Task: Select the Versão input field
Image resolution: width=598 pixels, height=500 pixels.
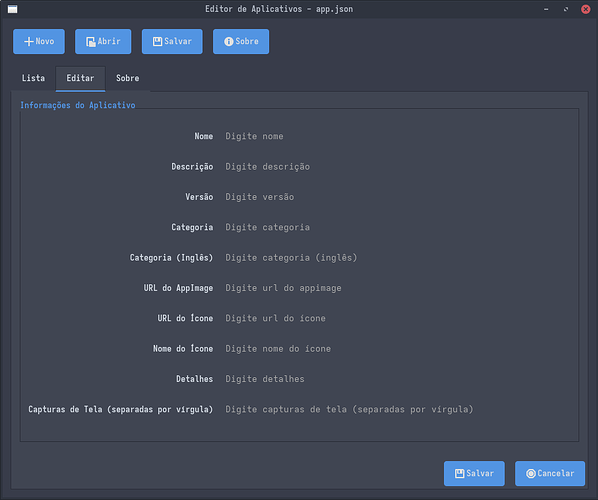Action: [x=398, y=197]
